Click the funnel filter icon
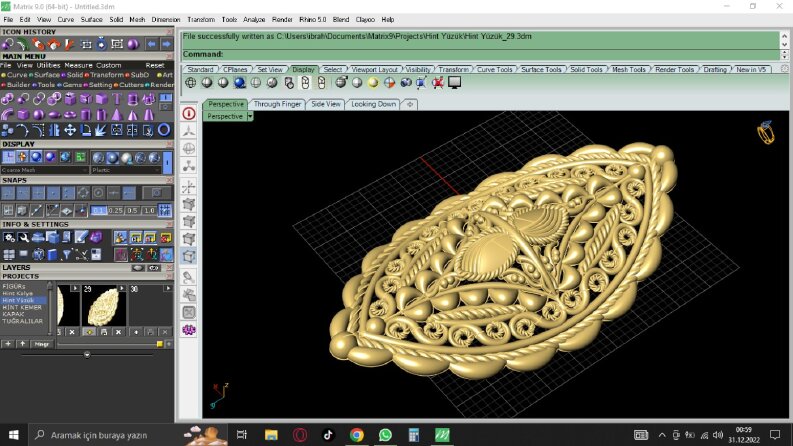This screenshot has height=446, width=793. point(67,254)
